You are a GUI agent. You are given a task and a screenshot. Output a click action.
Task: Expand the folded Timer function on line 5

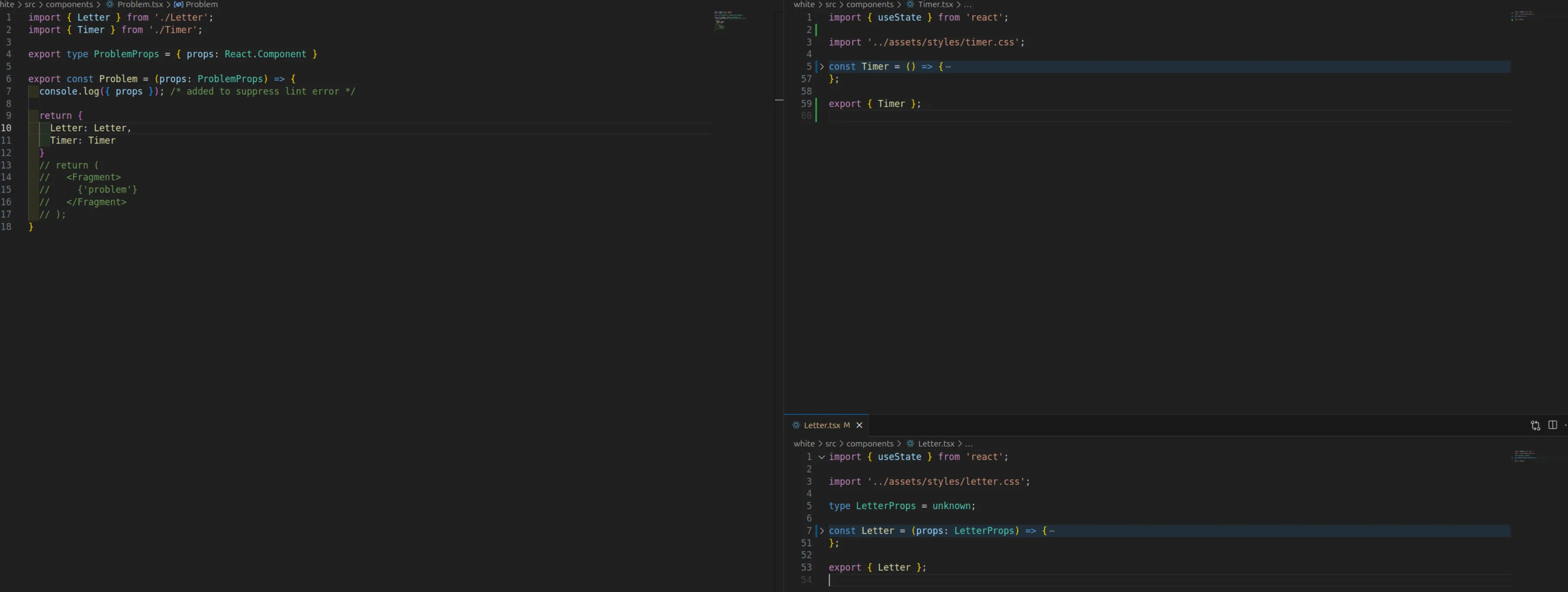click(822, 67)
